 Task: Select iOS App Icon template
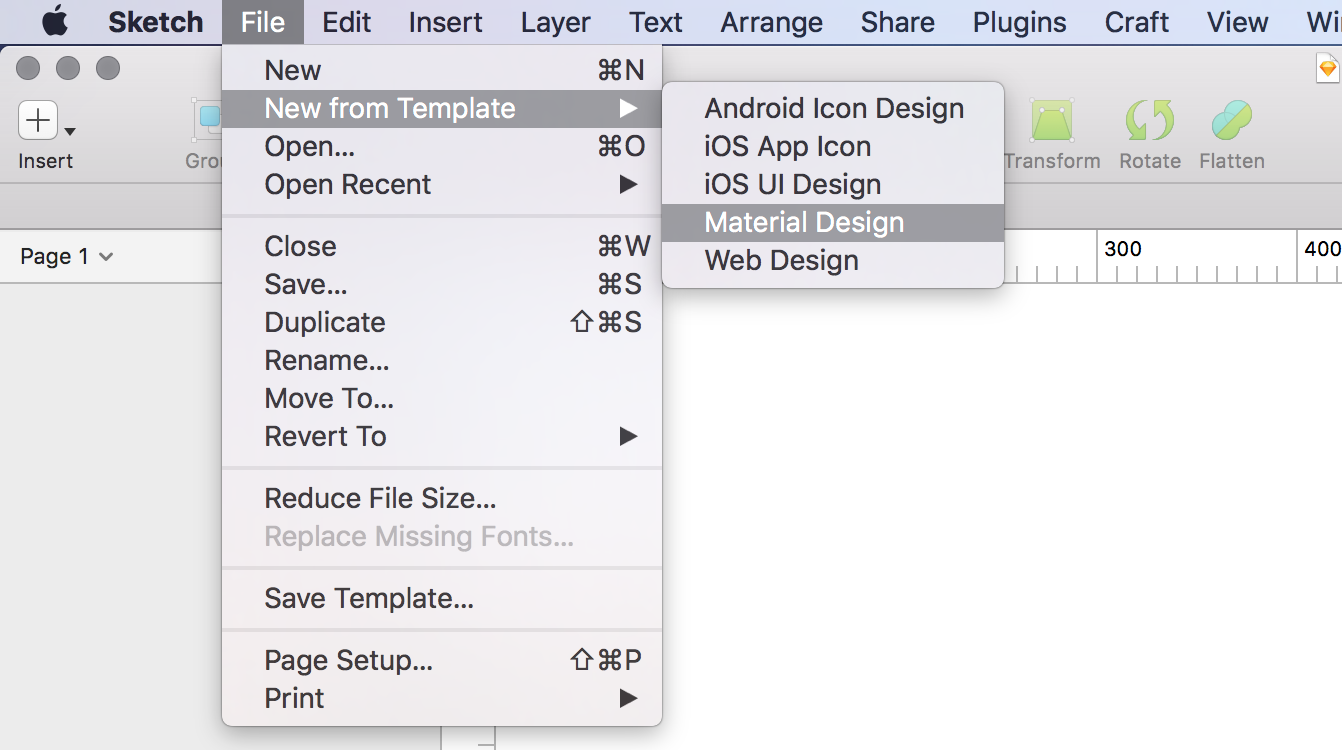pos(833,146)
